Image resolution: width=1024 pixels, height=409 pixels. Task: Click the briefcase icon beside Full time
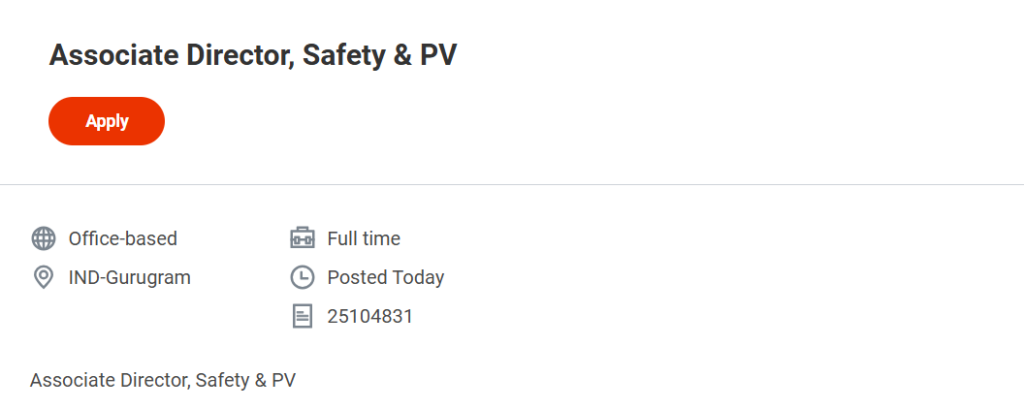pos(301,239)
